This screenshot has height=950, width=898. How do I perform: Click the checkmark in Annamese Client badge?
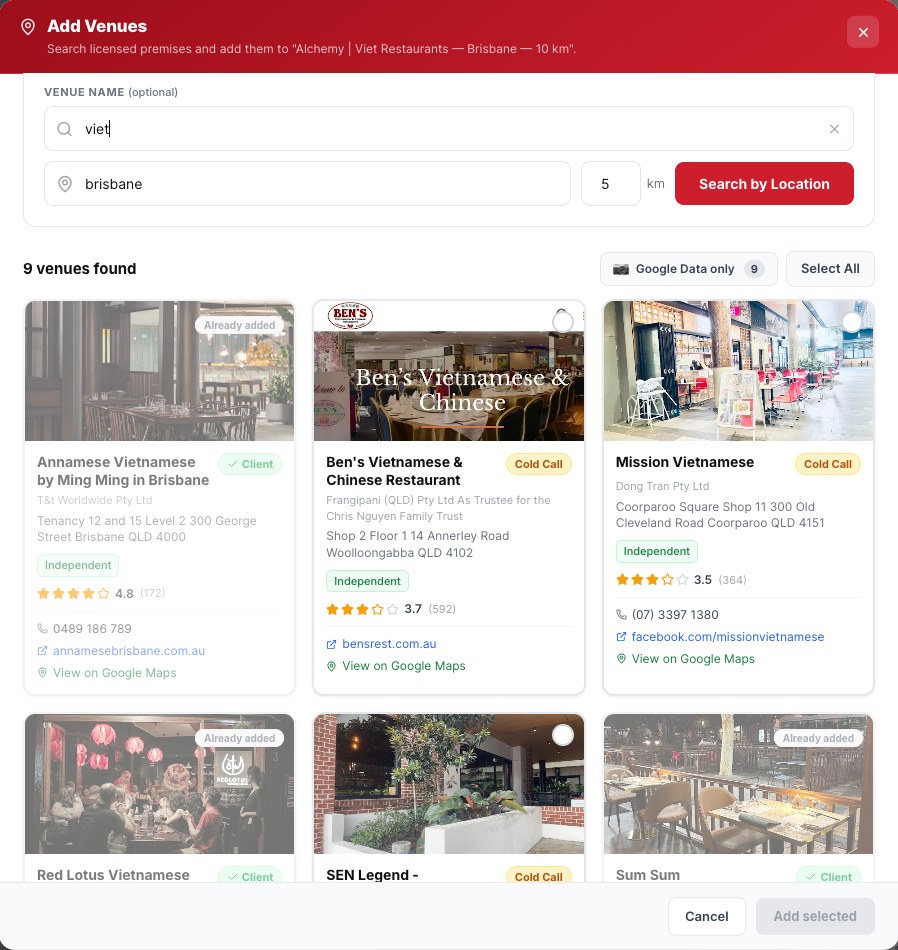(x=232, y=464)
